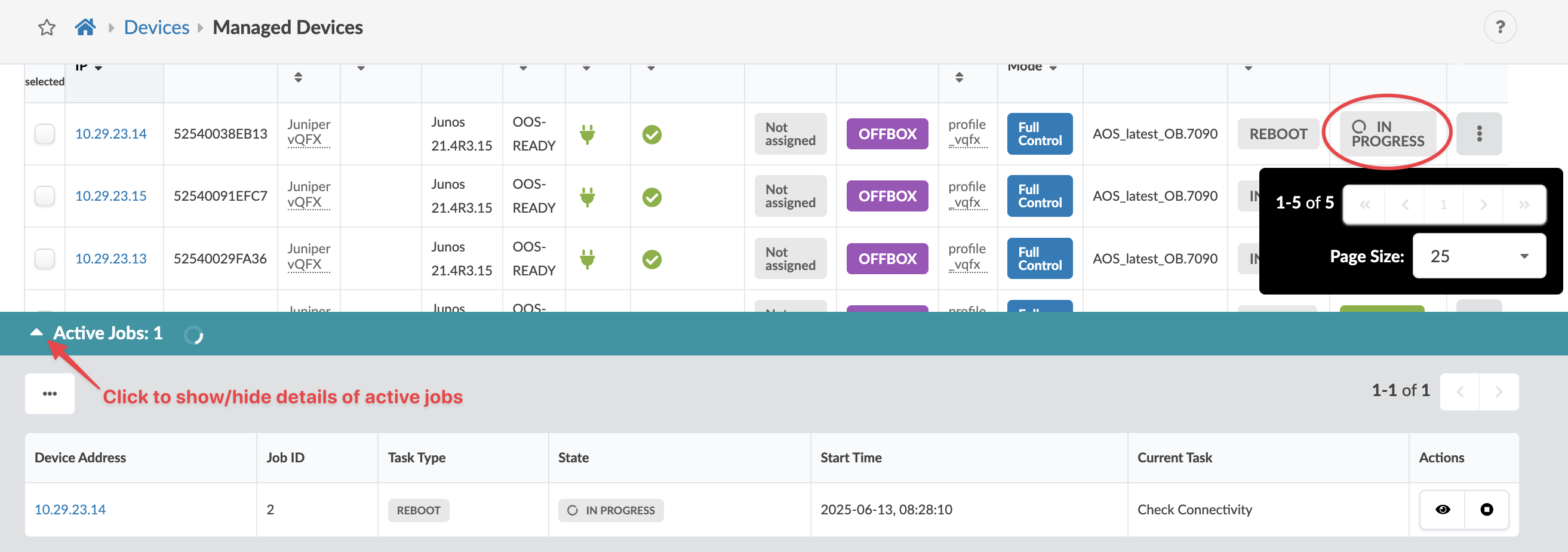
Task: Click the favorite star icon in breadcrumb
Action: (x=47, y=27)
